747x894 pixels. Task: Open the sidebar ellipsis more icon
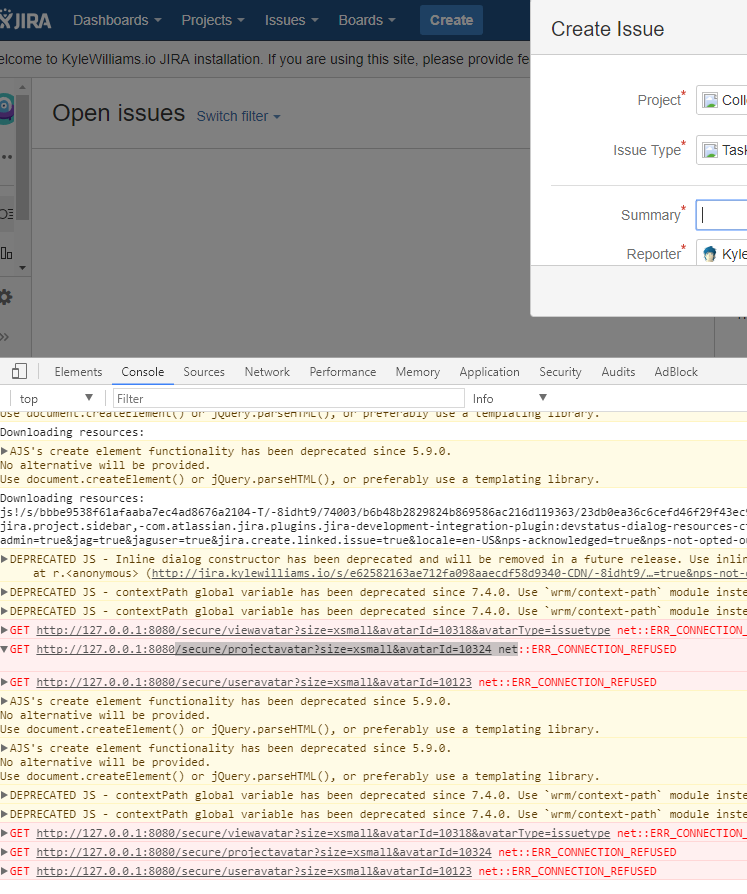(6, 157)
